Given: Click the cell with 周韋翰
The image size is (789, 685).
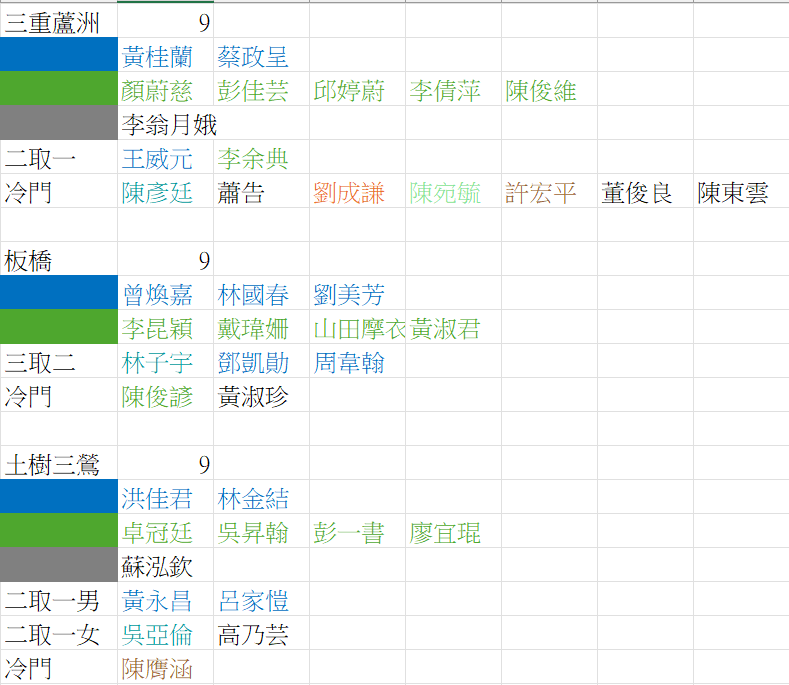Looking at the screenshot, I should tap(358, 361).
